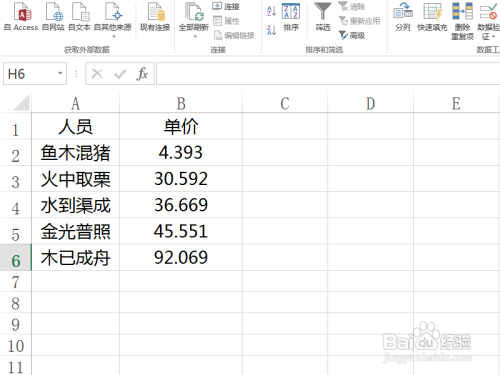Screen dimensions: 500x375
Task: Sort descending Z to A
Action: 271,30
